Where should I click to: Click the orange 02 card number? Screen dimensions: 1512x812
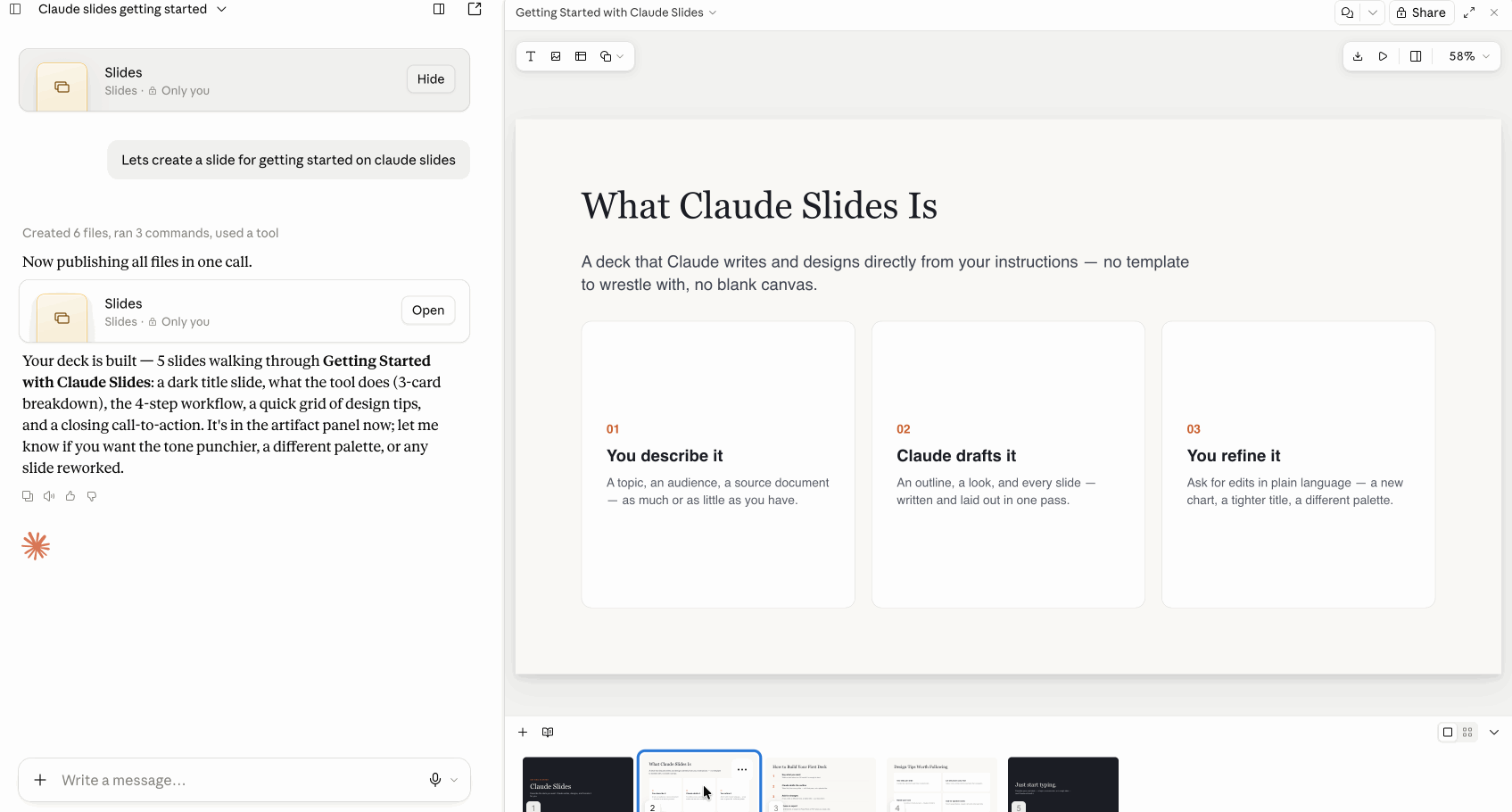[904, 429]
